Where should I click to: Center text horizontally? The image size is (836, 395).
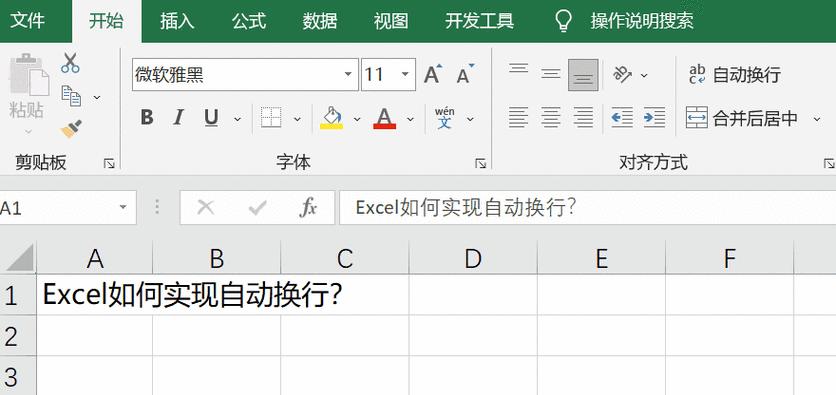click(x=551, y=117)
